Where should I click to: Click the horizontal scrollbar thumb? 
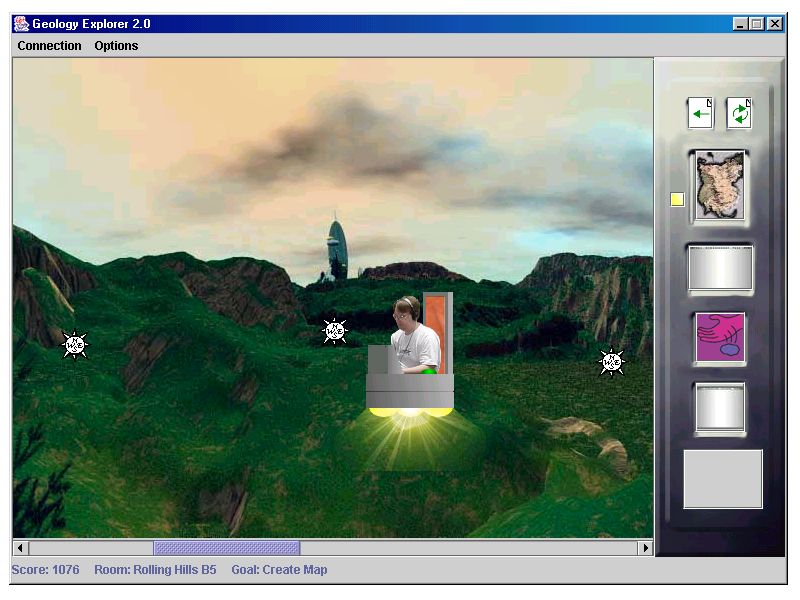(226, 548)
